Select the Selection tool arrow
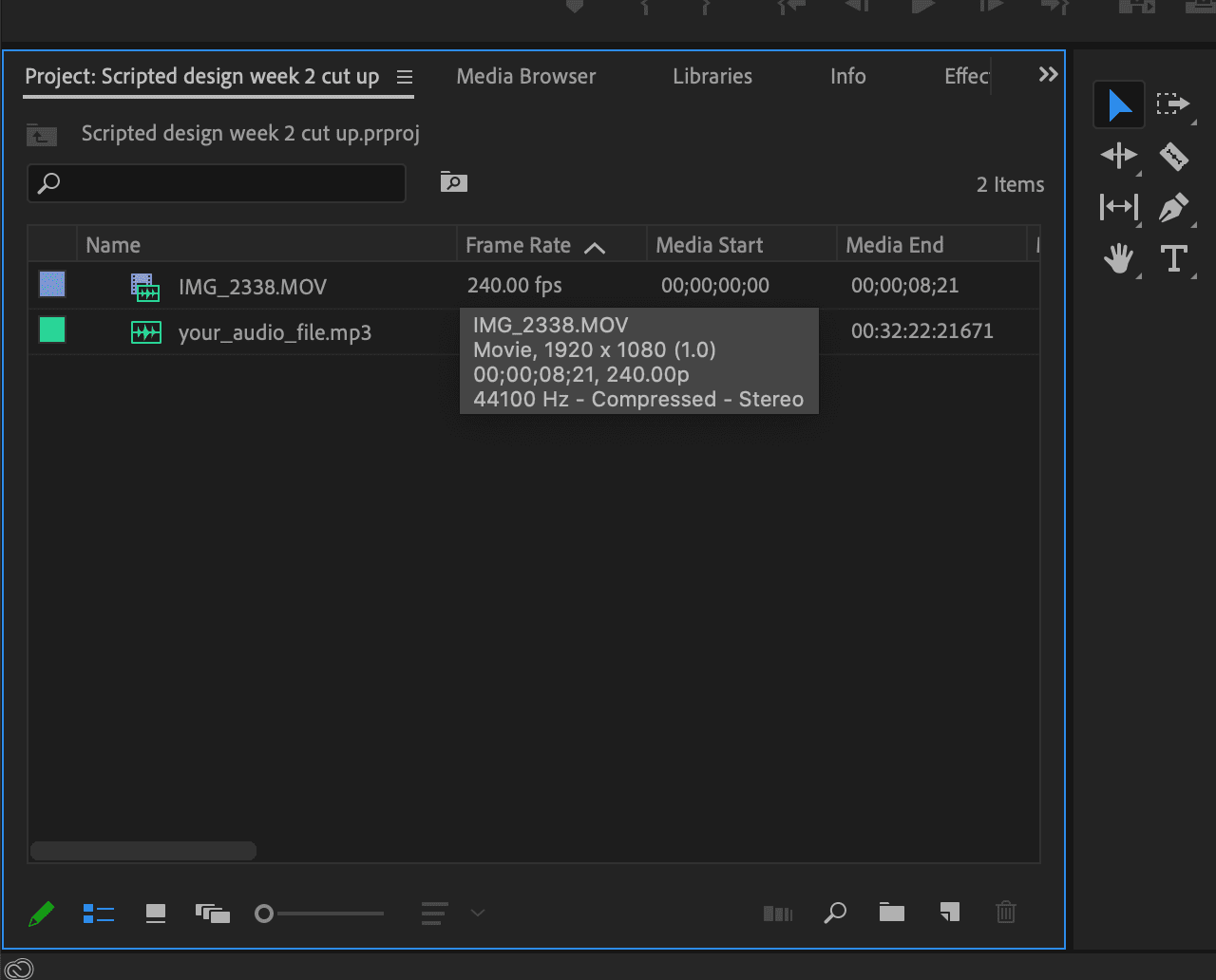Viewport: 1216px width, 980px height. pos(1119,104)
